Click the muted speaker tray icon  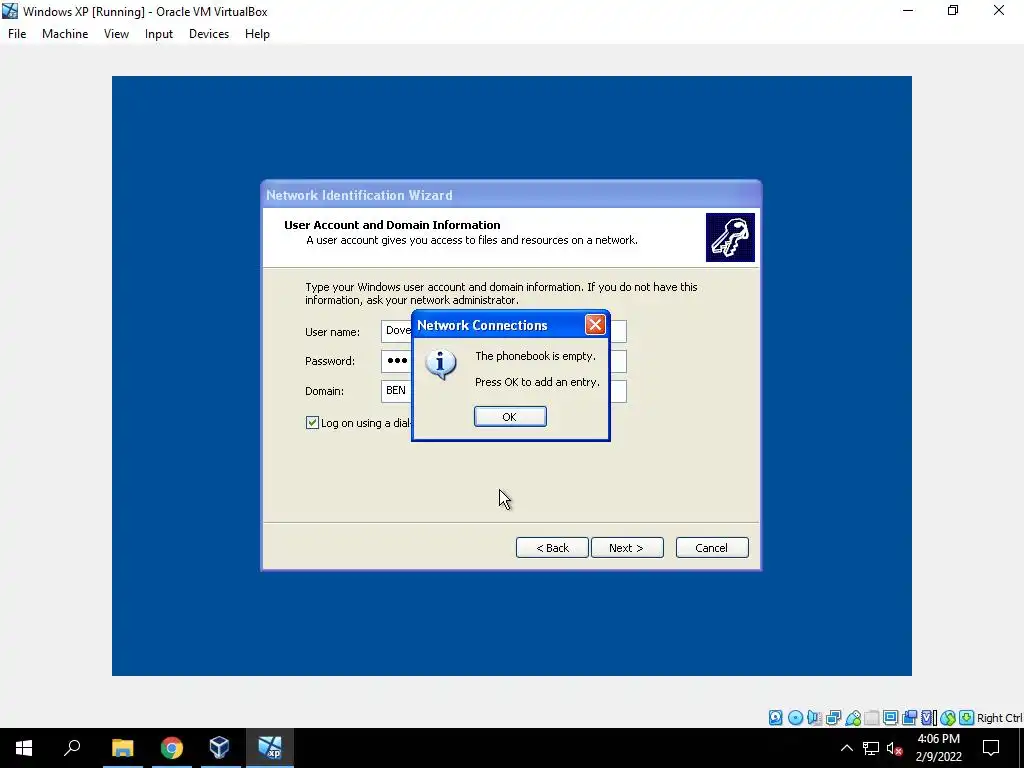click(894, 748)
